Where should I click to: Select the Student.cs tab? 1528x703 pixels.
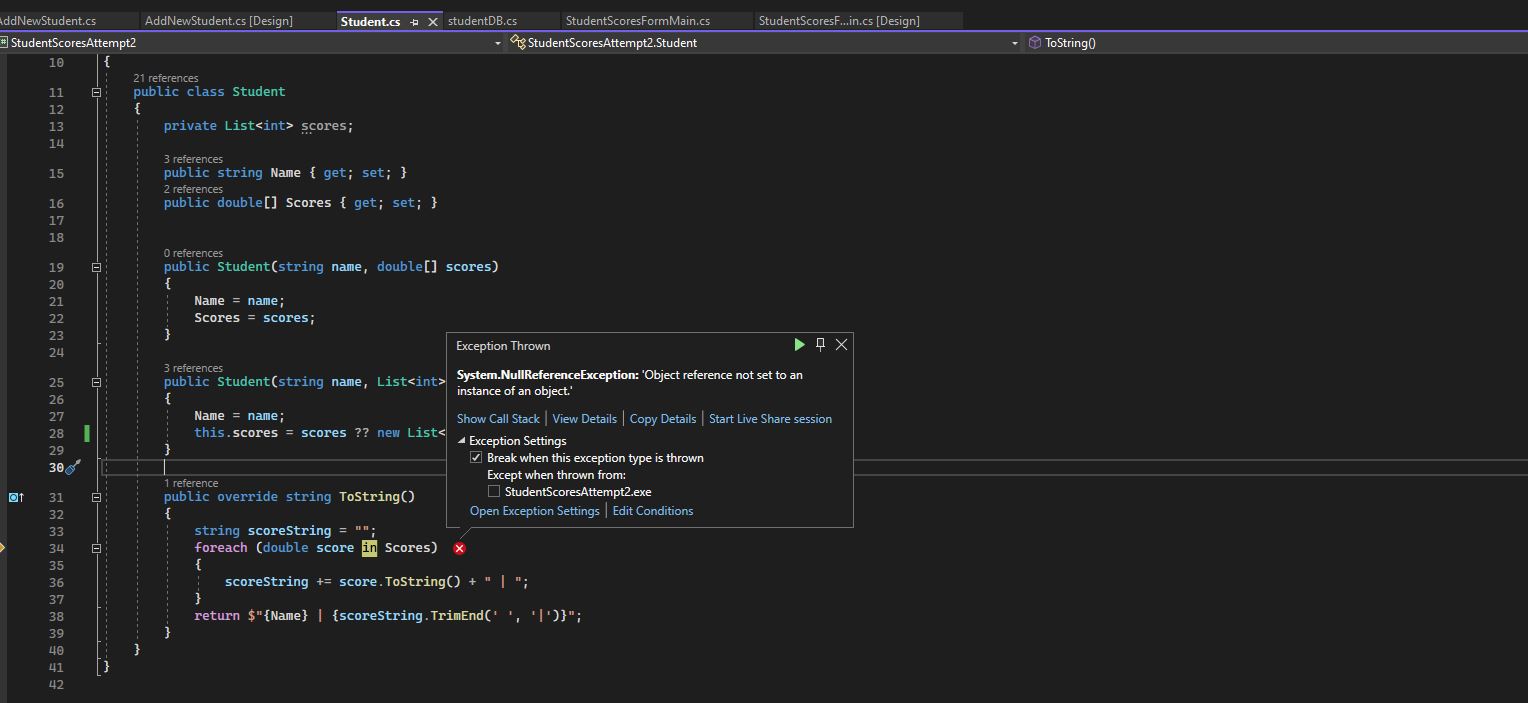point(370,21)
